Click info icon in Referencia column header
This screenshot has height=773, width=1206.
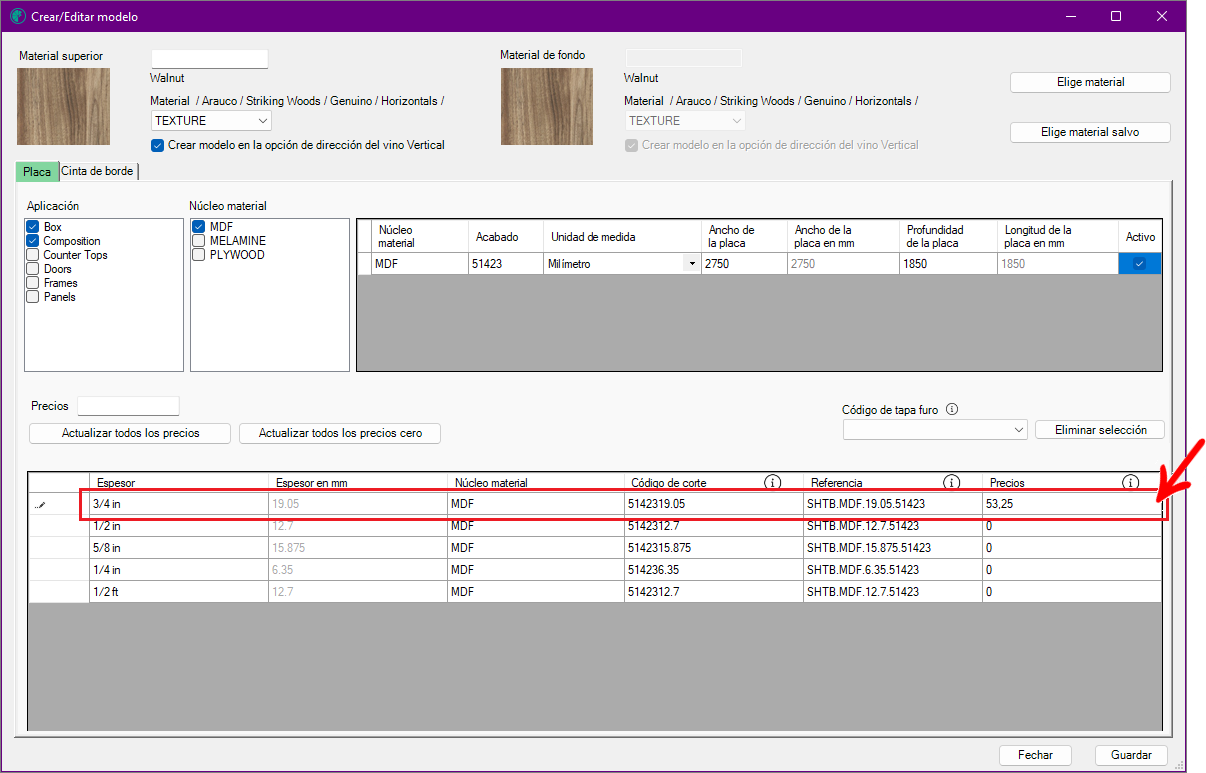[951, 483]
